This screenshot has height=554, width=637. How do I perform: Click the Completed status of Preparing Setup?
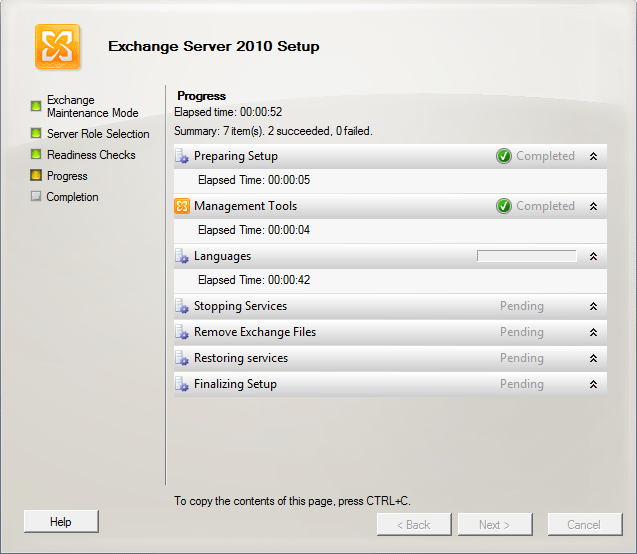coord(545,156)
